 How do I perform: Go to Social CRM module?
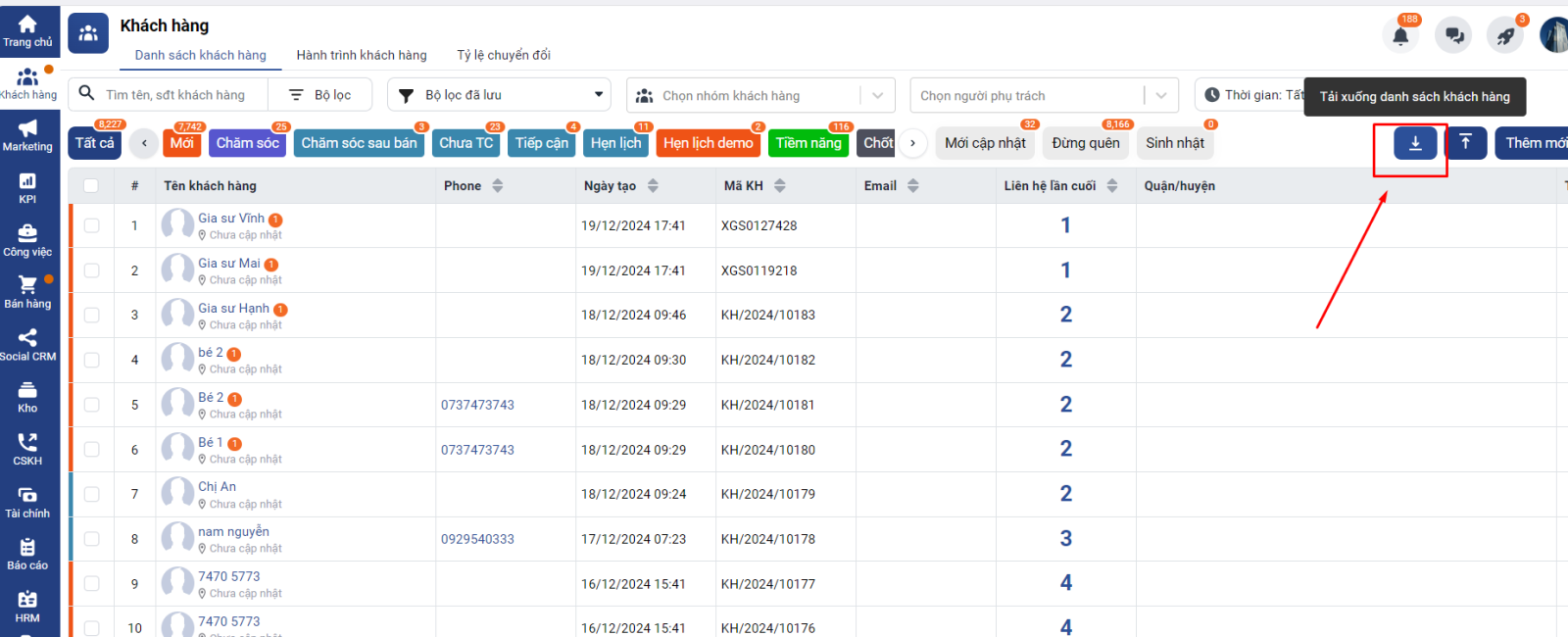(x=27, y=345)
